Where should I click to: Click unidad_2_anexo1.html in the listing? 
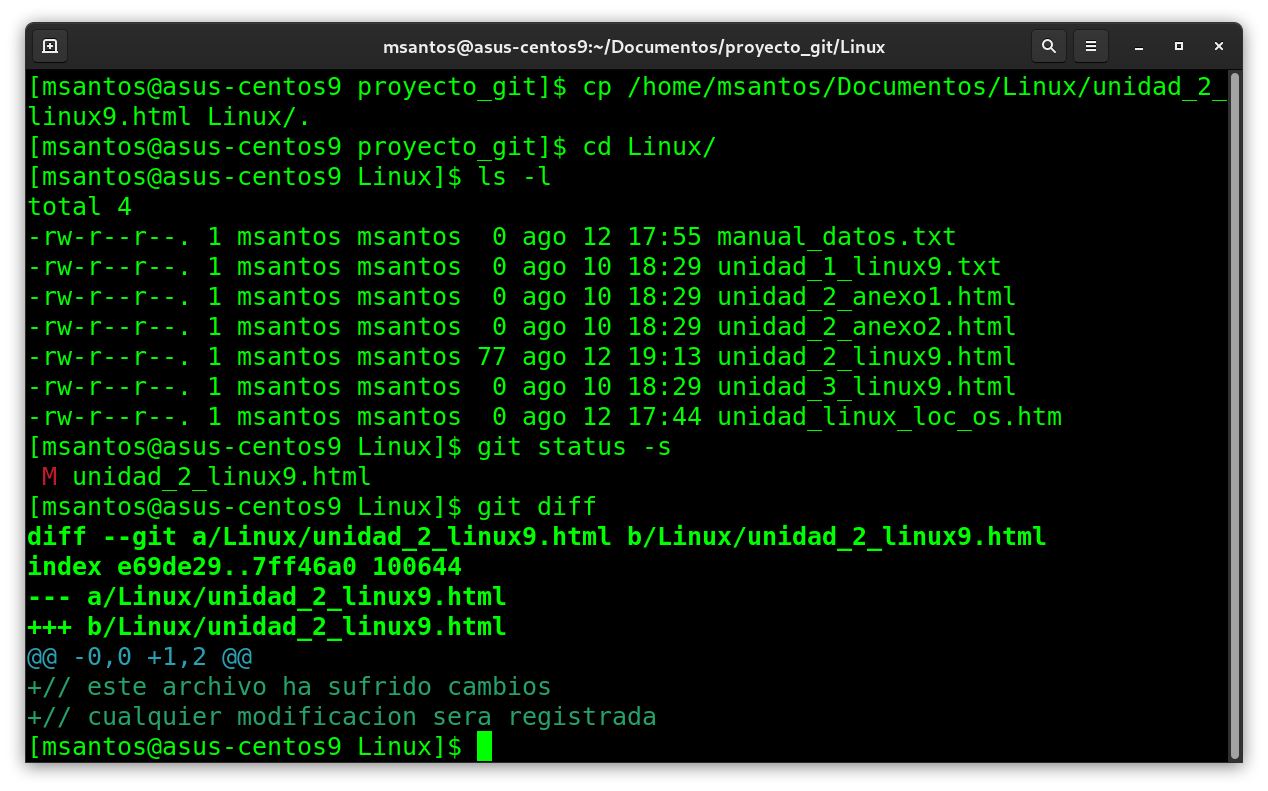pyautogui.click(x=866, y=297)
